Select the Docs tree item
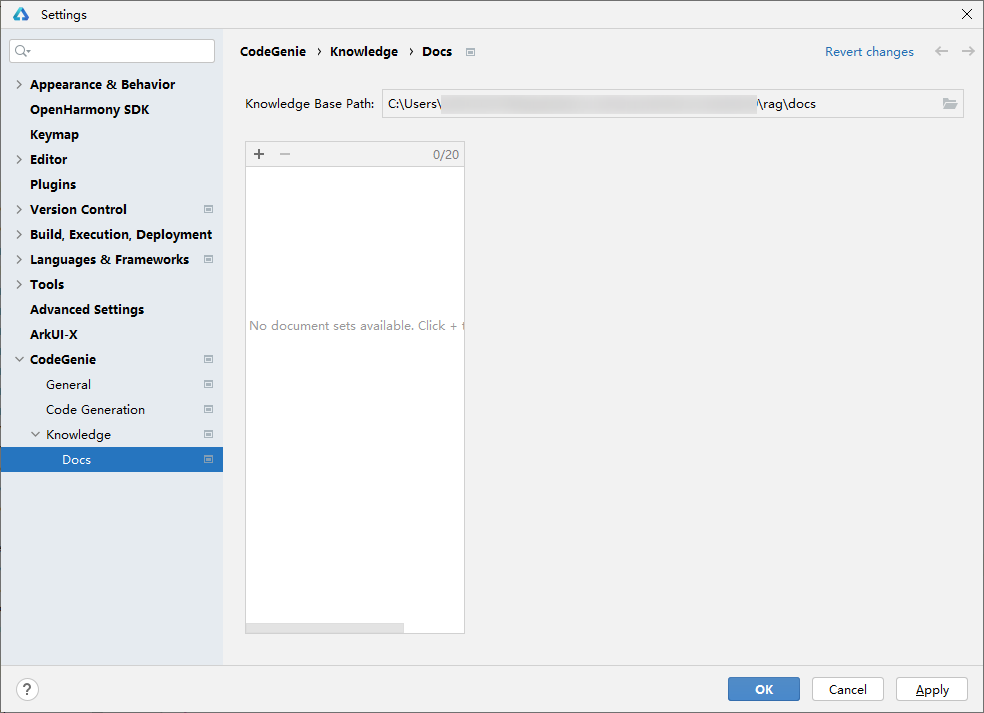Viewport: 984px width, 713px height. (x=112, y=459)
